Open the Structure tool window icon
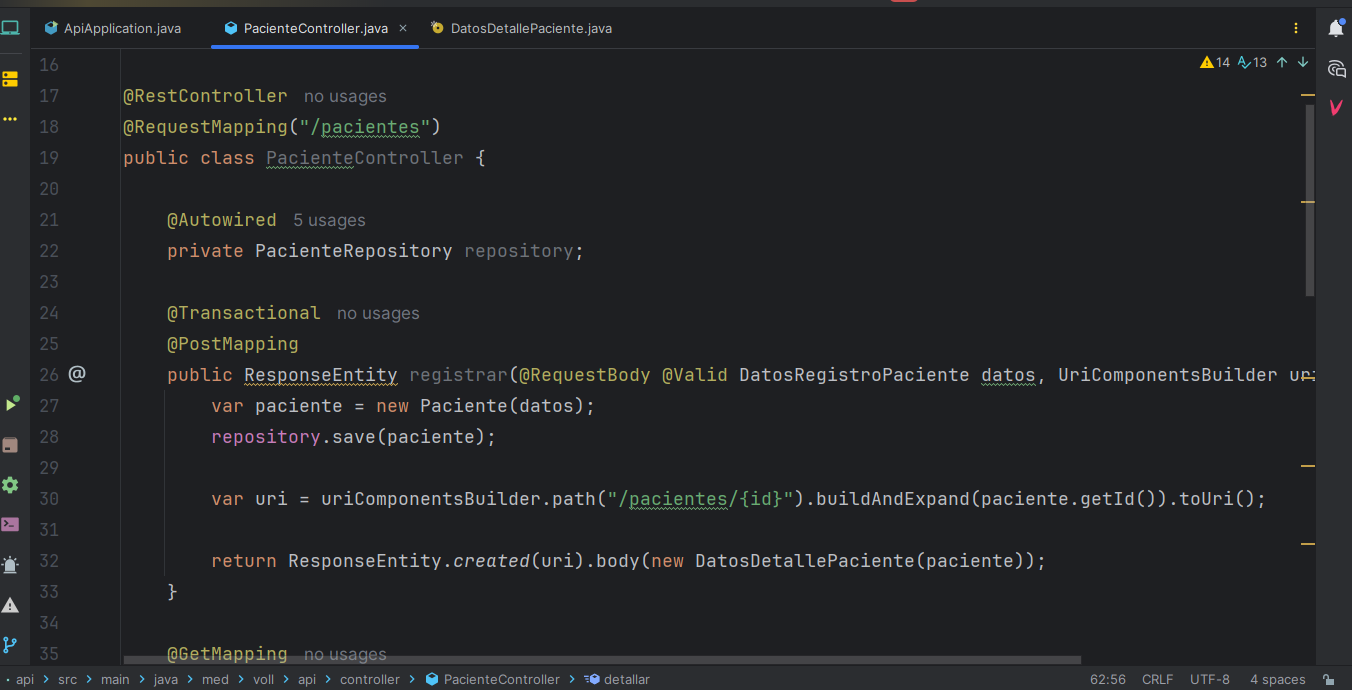1352x690 pixels. (x=10, y=79)
